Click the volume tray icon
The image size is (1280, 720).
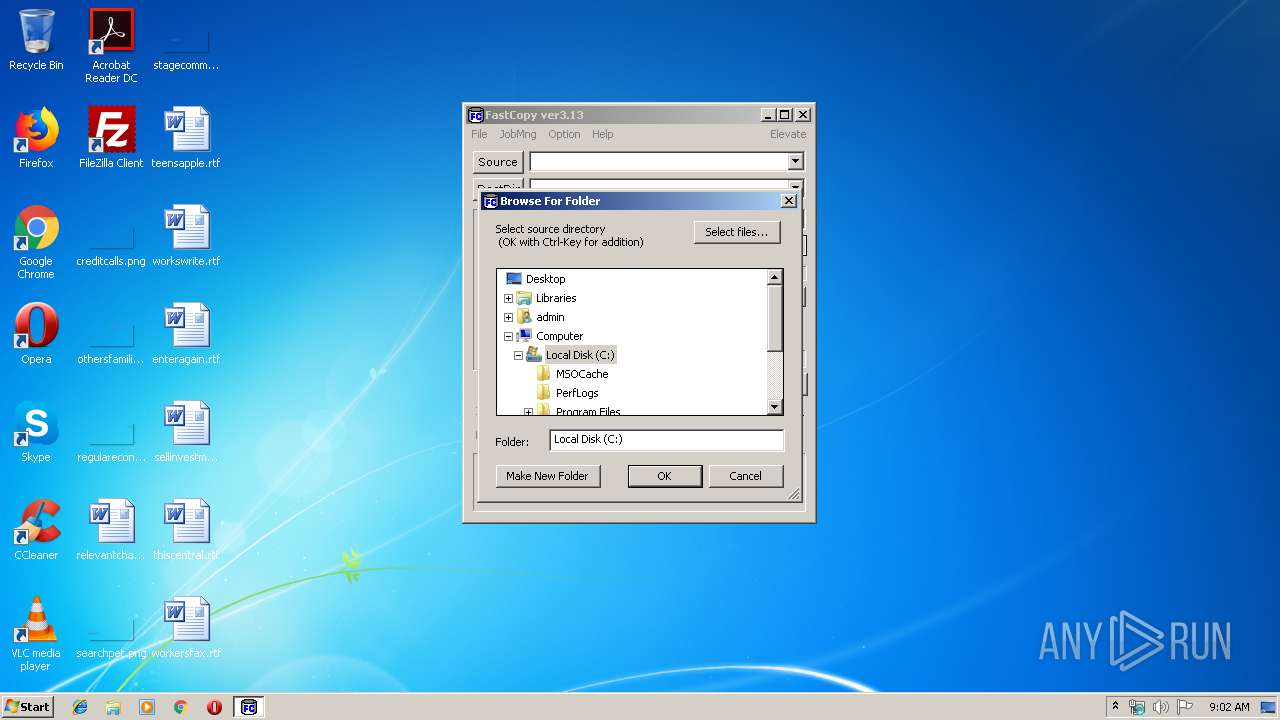point(1160,707)
